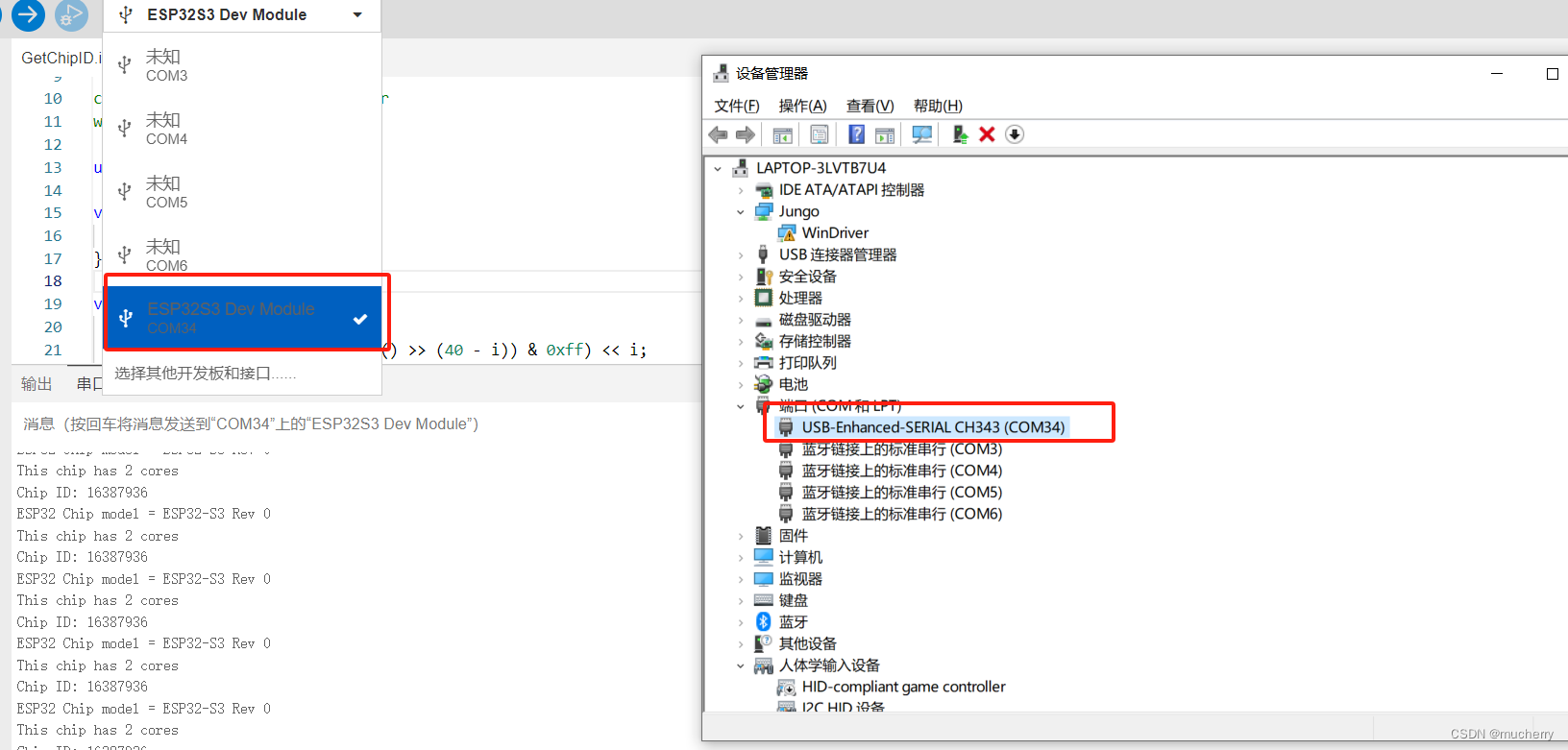
Task: Select unknown port COM6 in board list
Action: pos(242,255)
